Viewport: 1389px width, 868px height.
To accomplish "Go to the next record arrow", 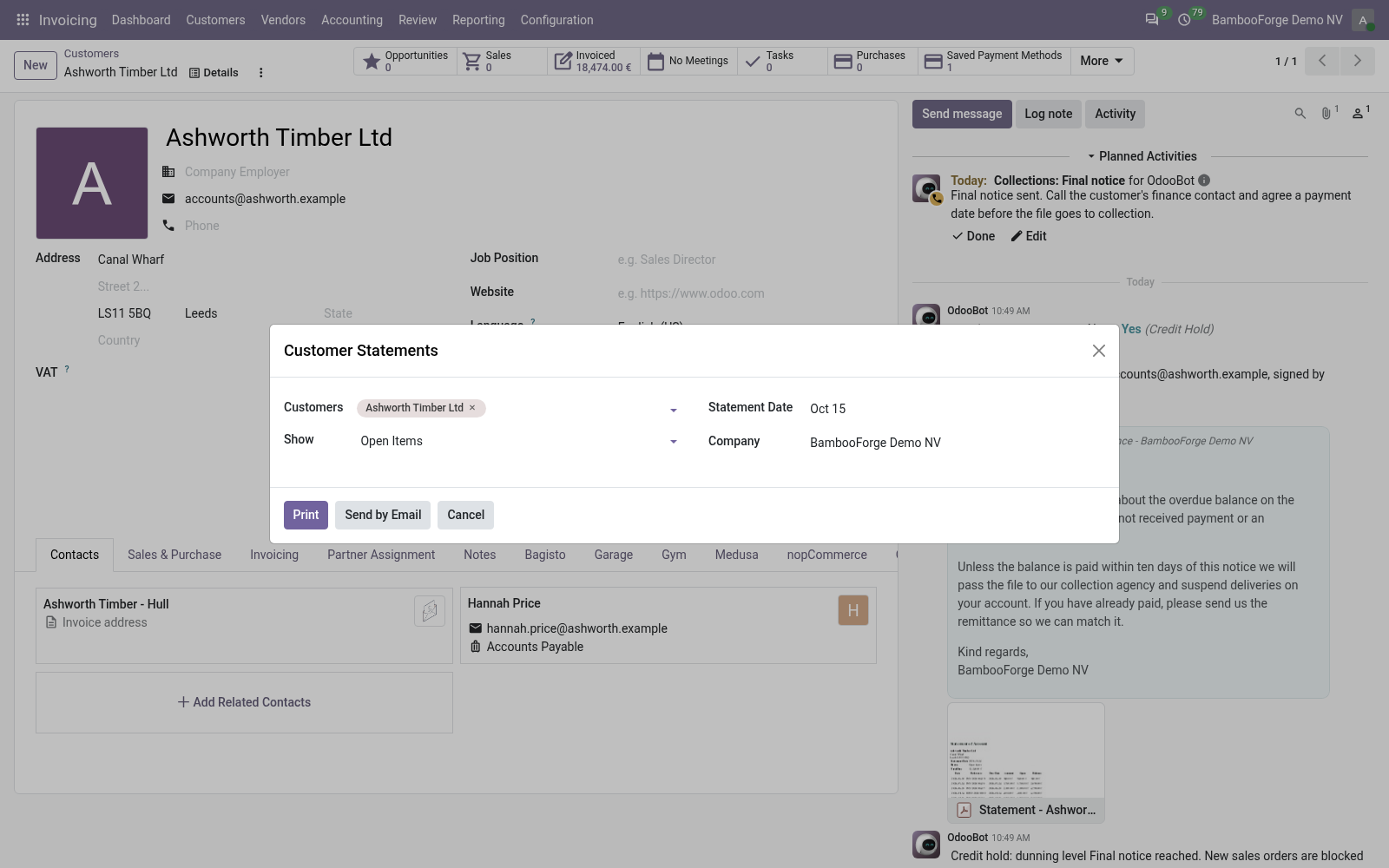I will pos(1357,61).
